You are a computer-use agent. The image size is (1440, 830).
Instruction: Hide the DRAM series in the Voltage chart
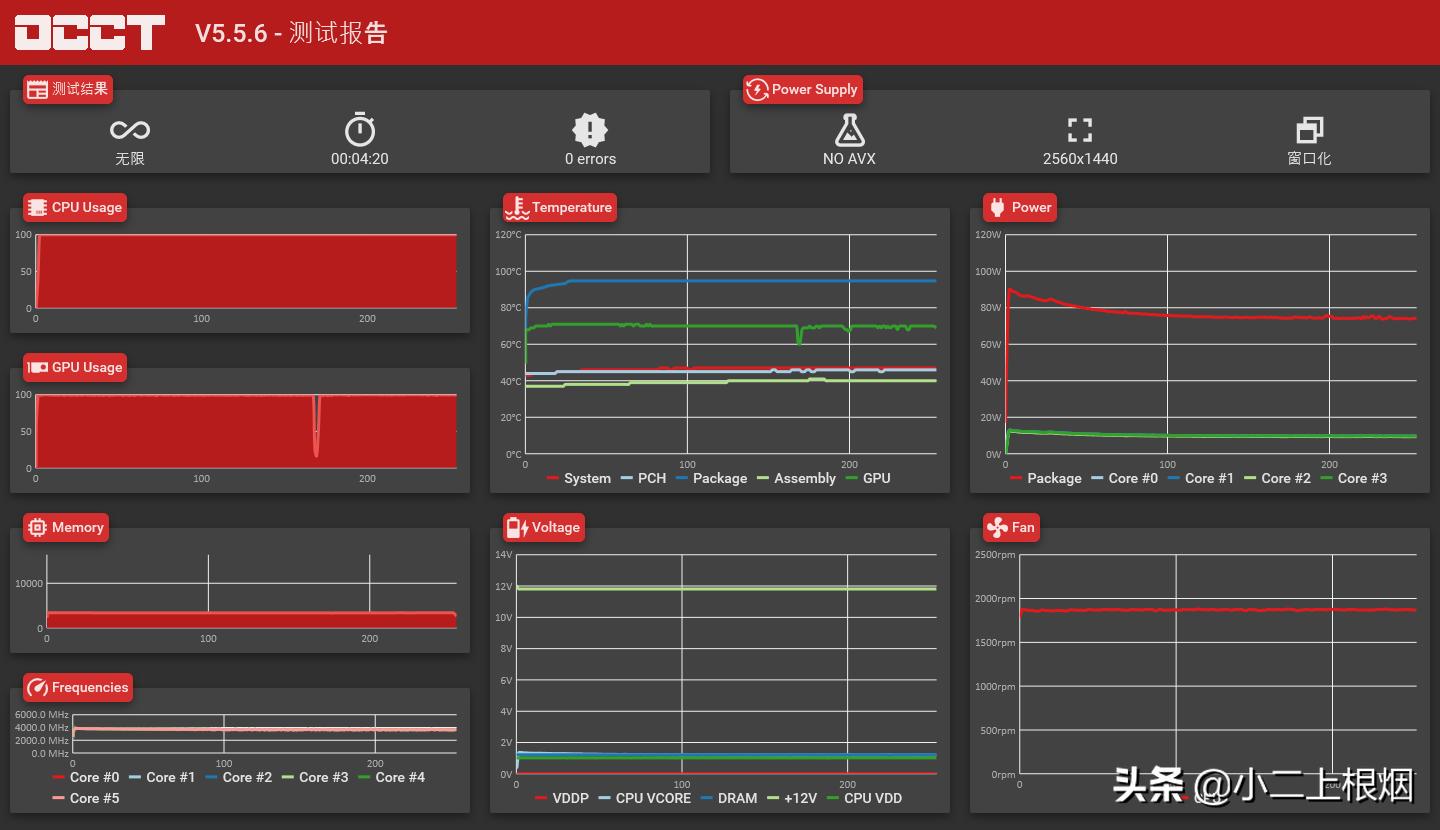click(737, 798)
